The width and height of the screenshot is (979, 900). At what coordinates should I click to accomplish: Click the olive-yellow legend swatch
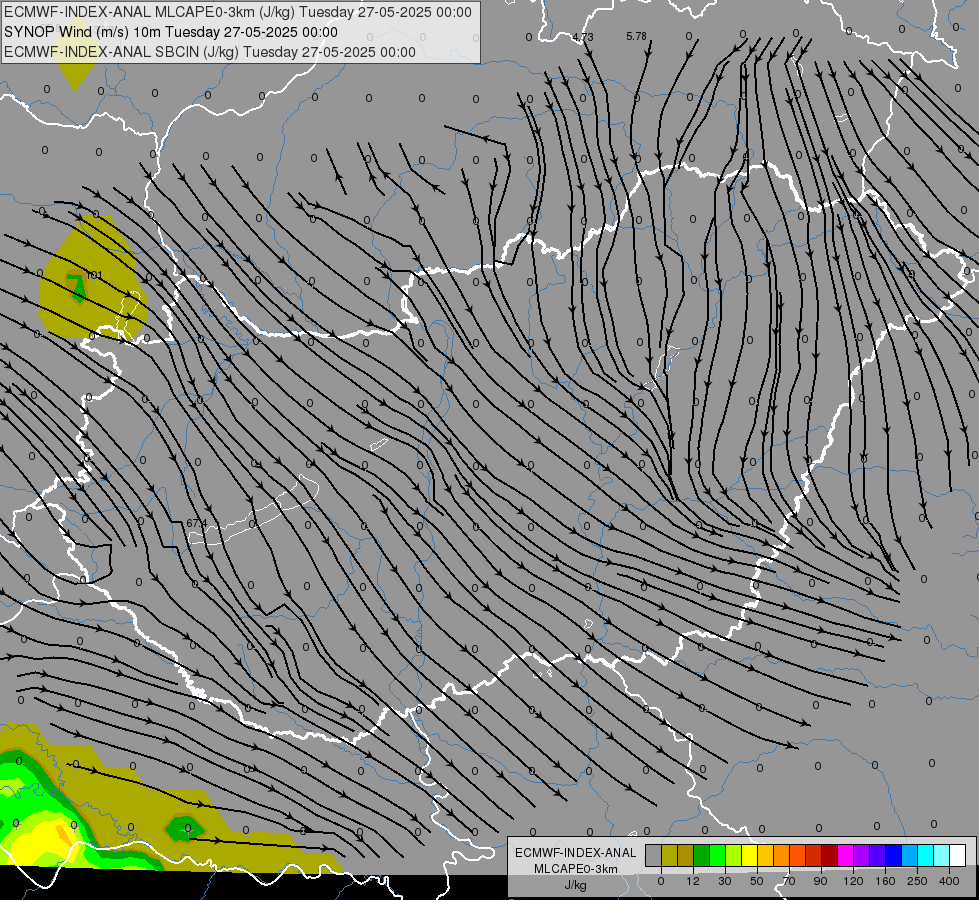pos(669,856)
